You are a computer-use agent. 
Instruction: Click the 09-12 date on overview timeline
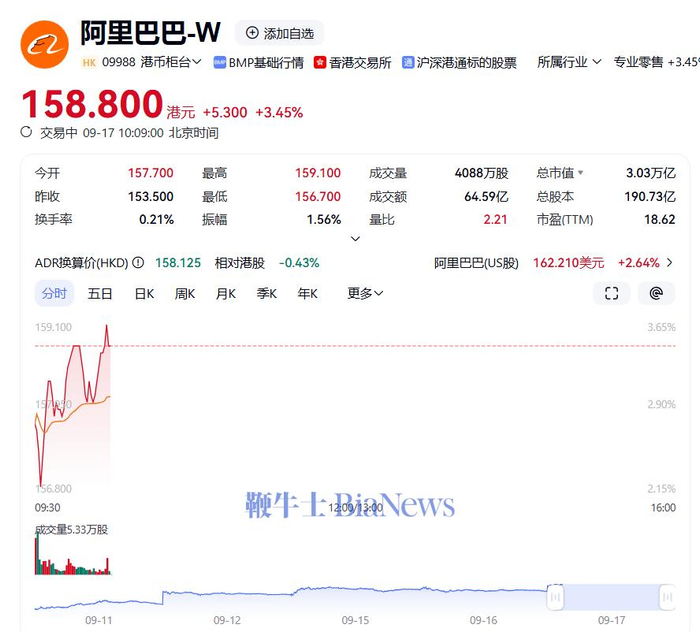coord(227,620)
